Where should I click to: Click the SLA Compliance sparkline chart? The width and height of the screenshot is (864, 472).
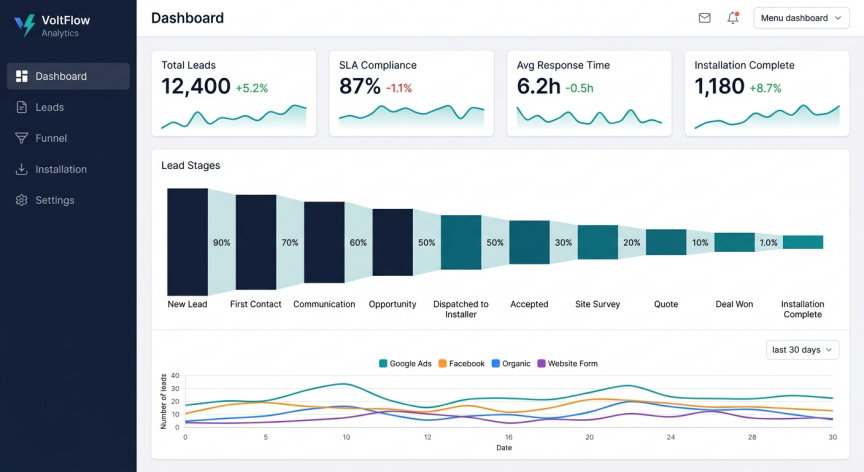[x=412, y=117]
